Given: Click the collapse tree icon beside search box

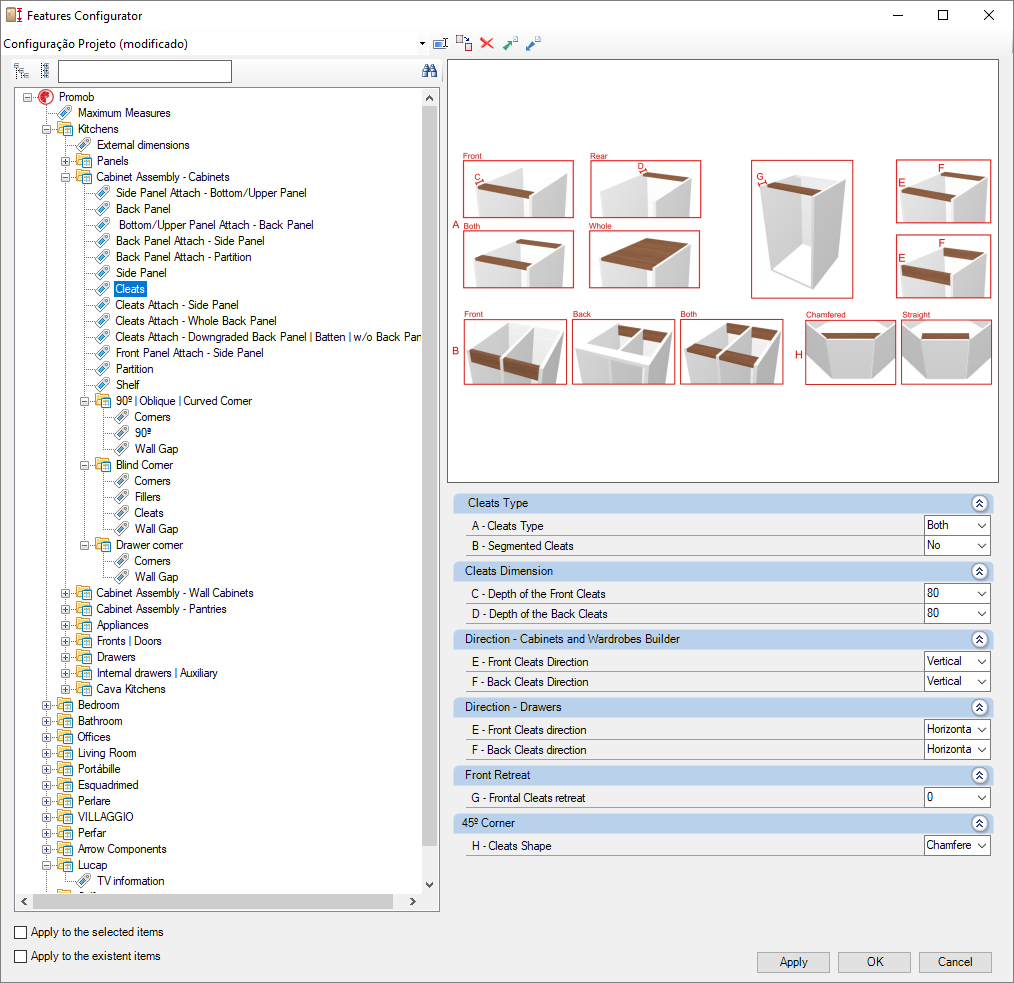Looking at the screenshot, I should pyautogui.click(x=44, y=71).
